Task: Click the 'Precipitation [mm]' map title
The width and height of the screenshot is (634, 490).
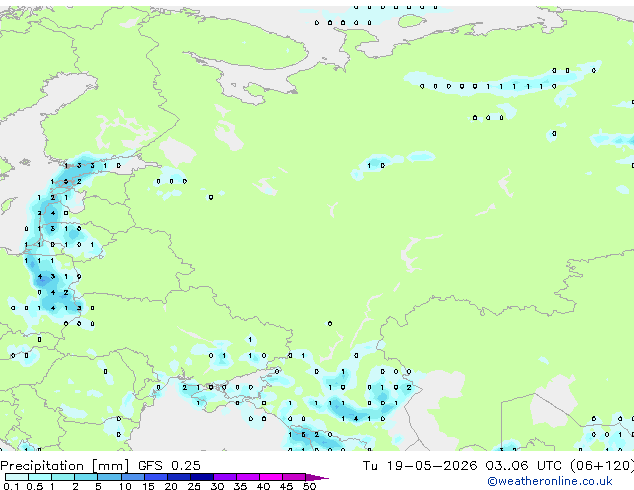Action: pyautogui.click(x=65, y=466)
